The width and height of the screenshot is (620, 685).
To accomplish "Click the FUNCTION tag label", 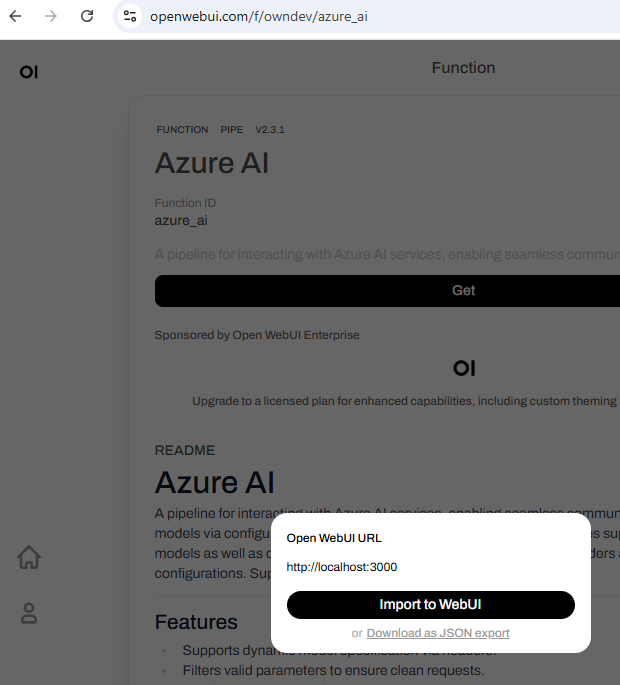I will pos(182,130).
